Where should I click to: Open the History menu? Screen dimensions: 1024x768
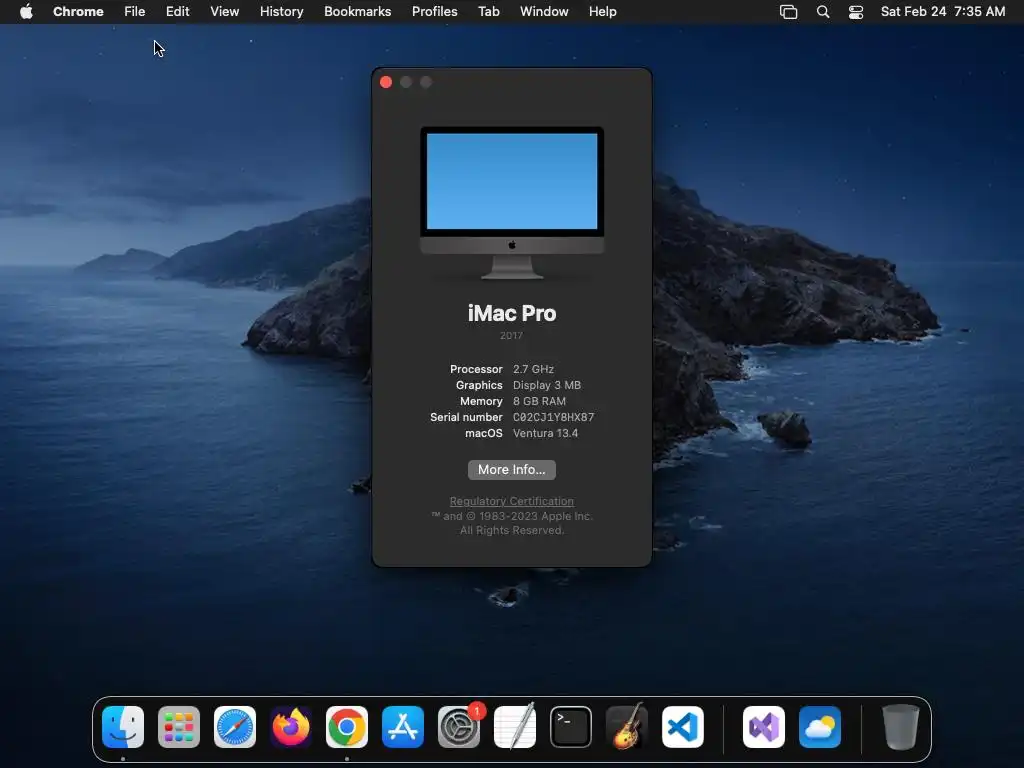[281, 12]
